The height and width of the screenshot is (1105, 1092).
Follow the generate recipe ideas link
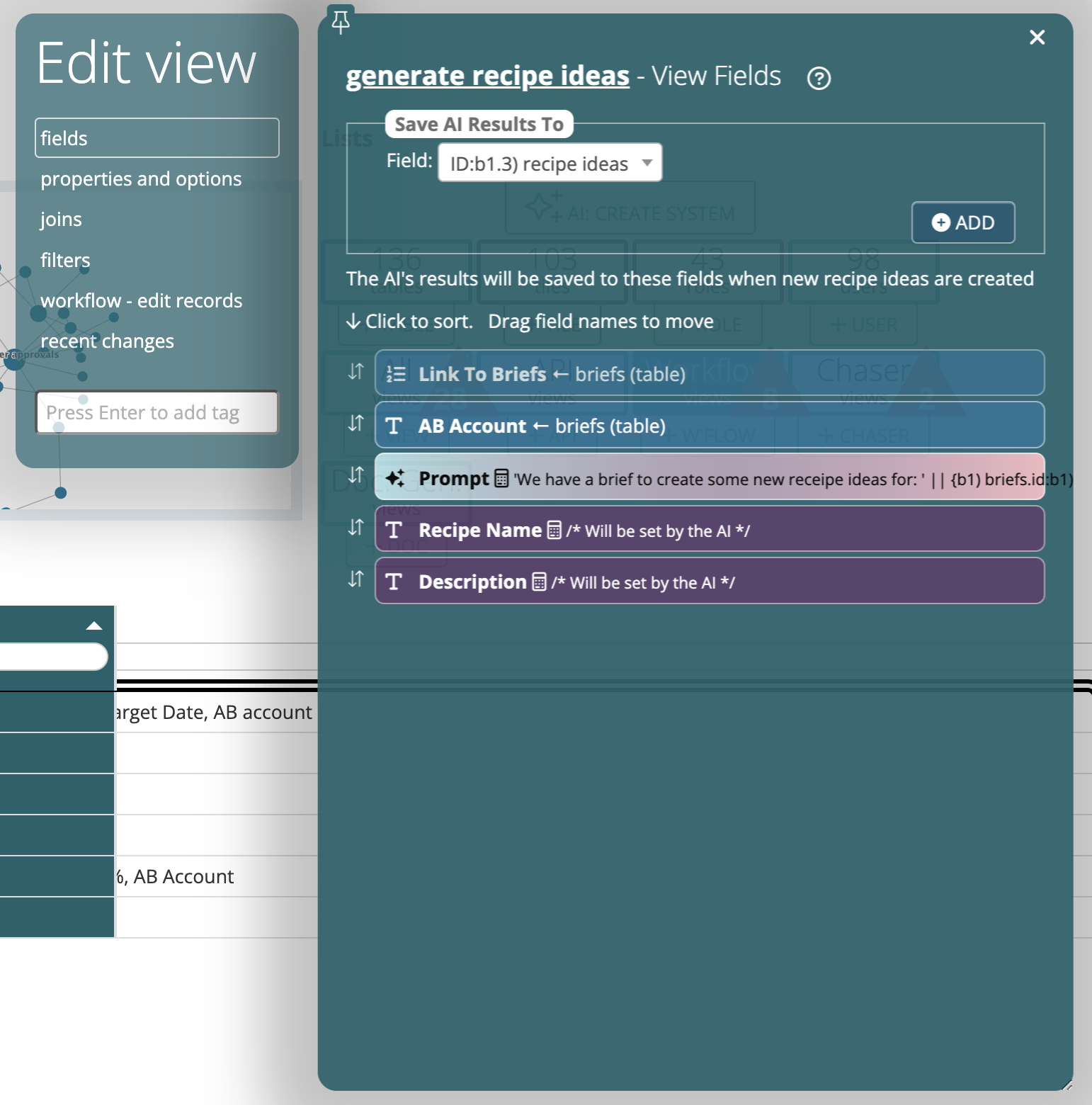487,76
